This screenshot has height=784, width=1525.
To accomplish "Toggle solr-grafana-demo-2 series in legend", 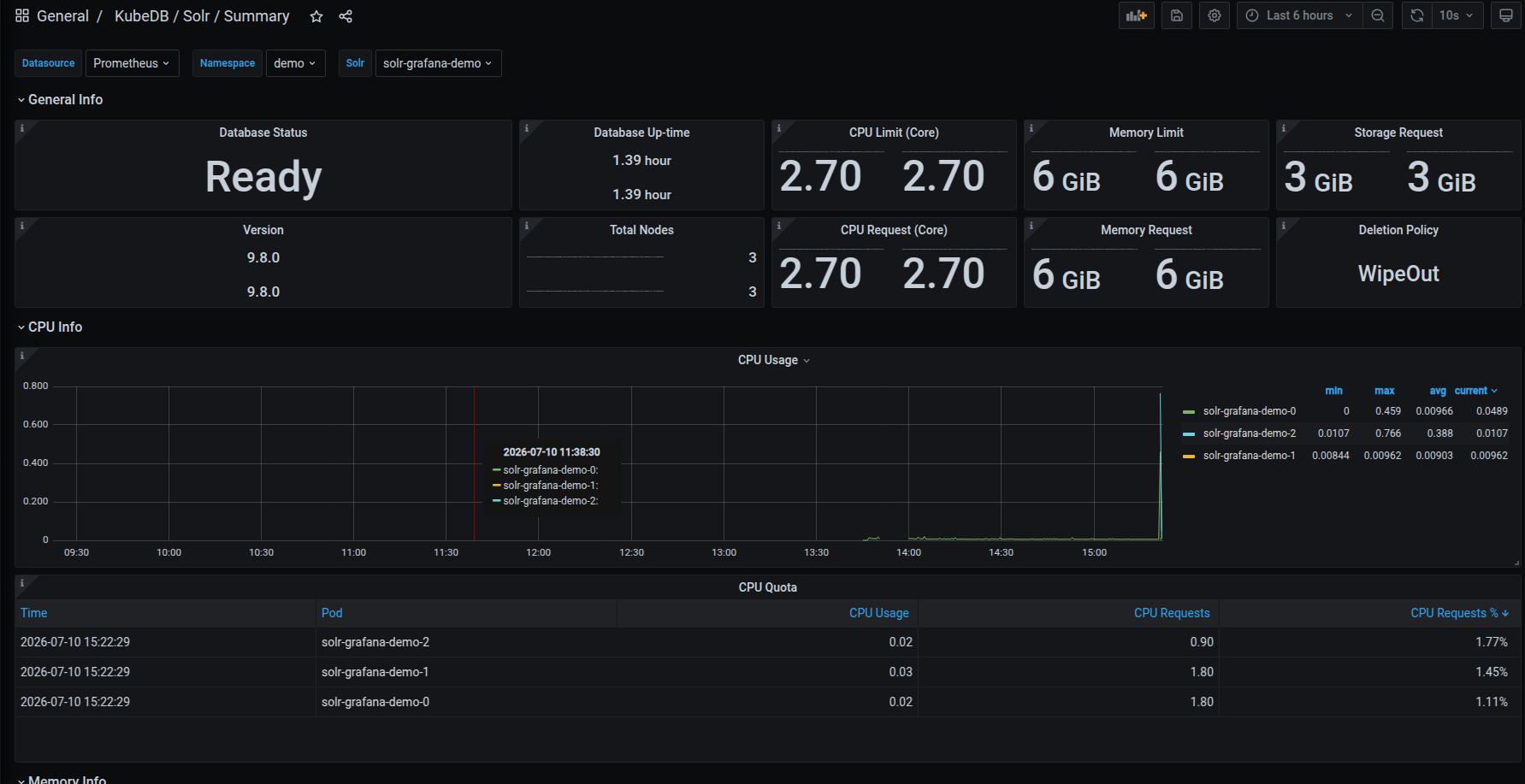I will coord(1249,433).
